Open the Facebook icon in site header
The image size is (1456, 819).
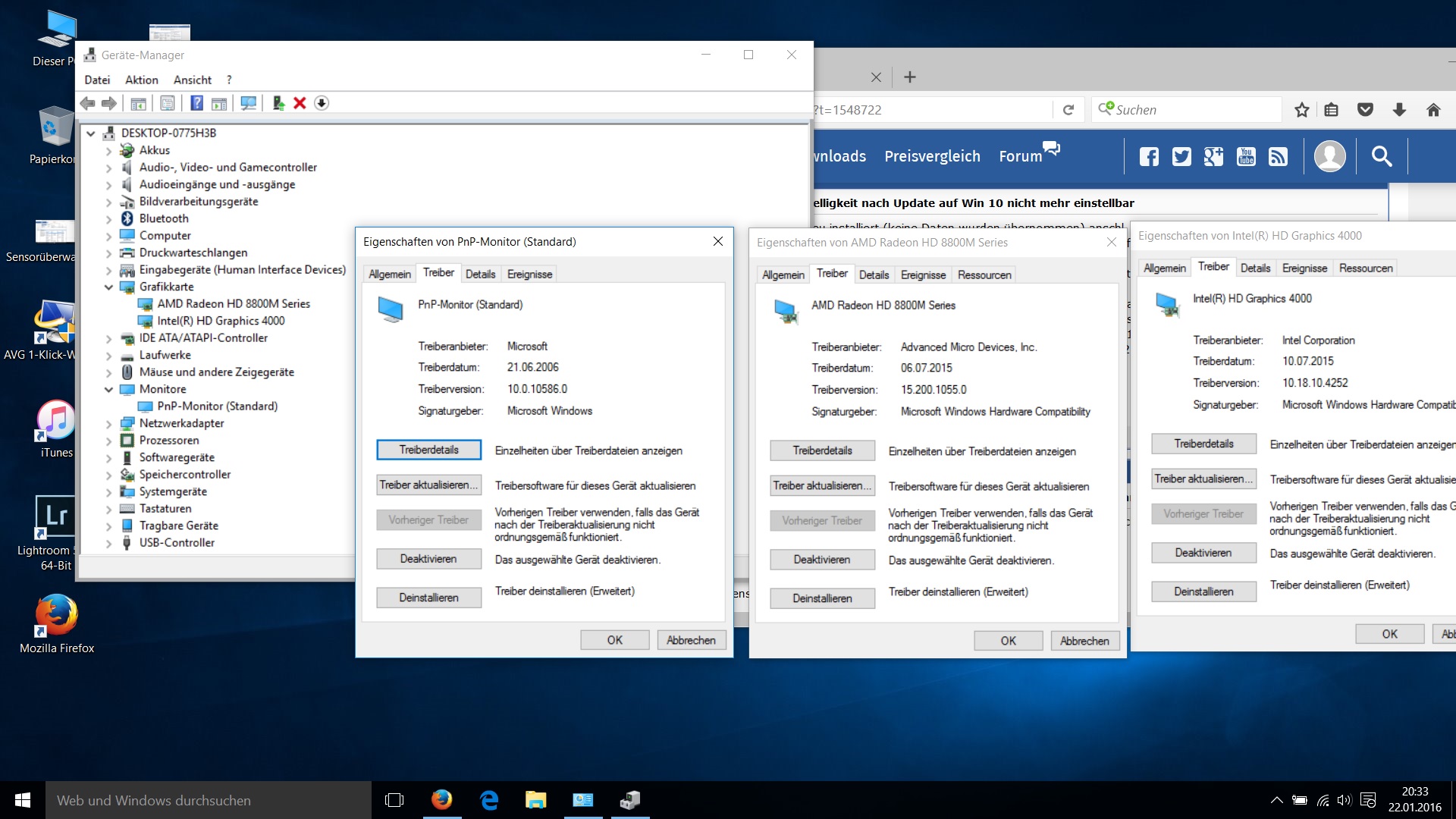(x=1149, y=156)
